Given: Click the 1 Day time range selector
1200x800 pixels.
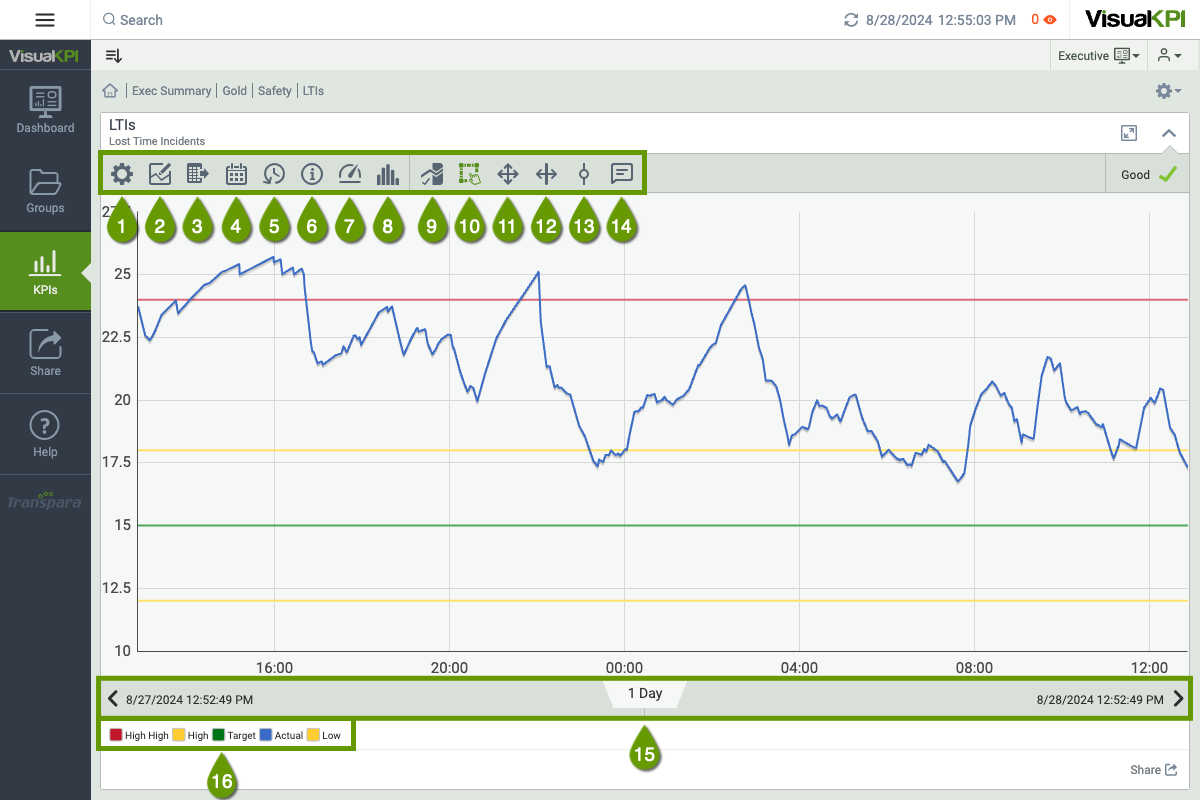Looking at the screenshot, I should click(644, 694).
